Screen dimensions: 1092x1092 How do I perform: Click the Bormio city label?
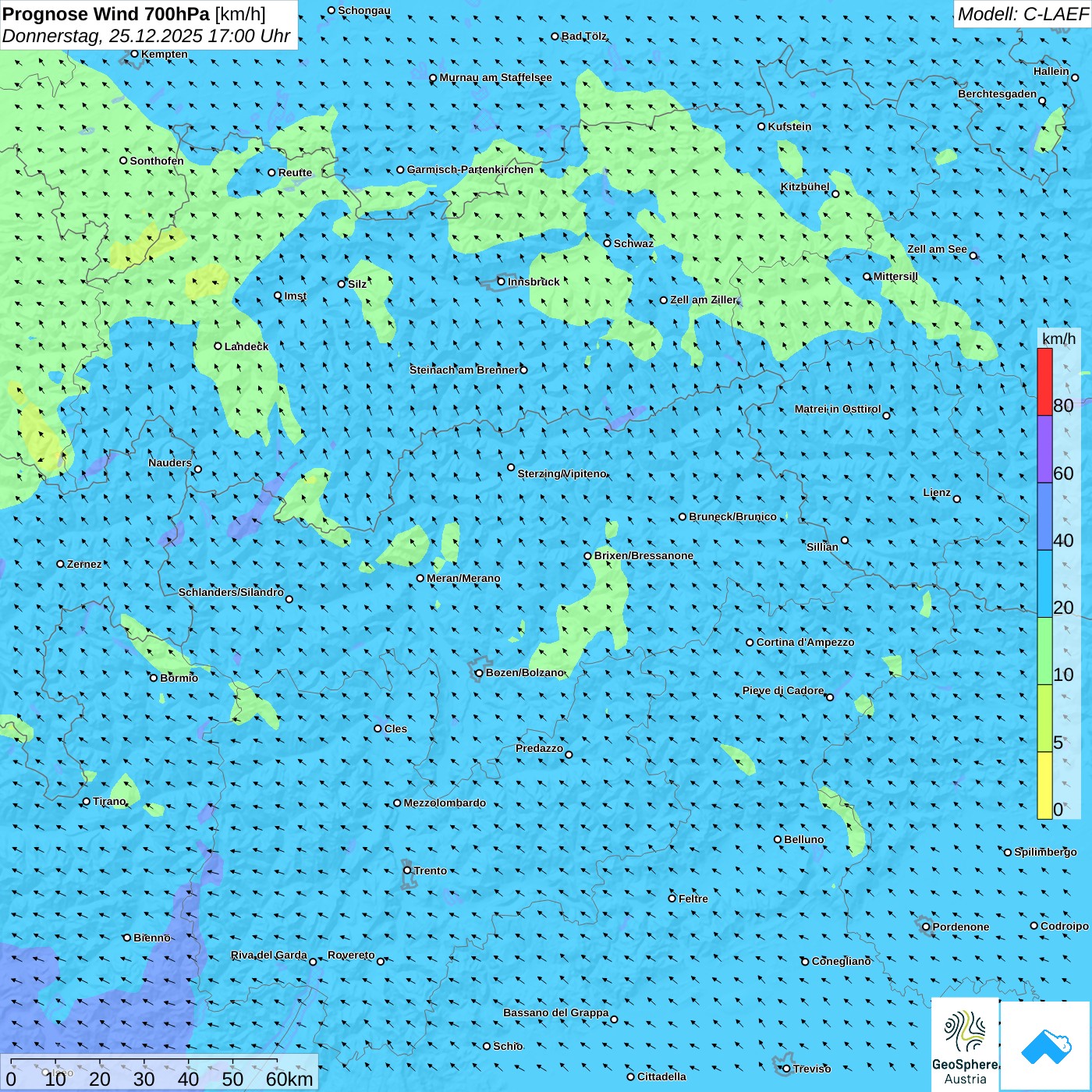[179, 678]
